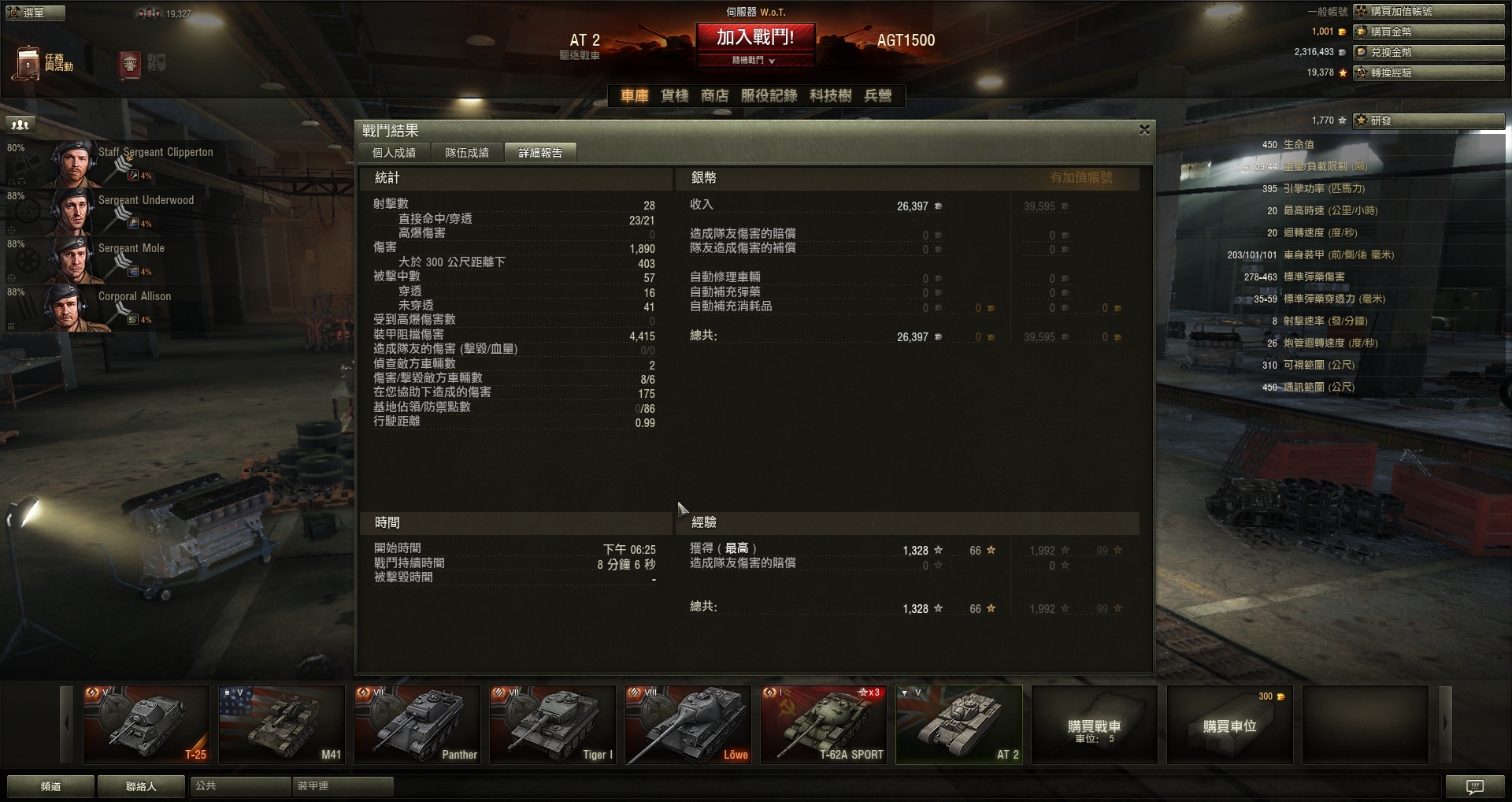Select the Löwe tank thumbnail

pos(687,724)
